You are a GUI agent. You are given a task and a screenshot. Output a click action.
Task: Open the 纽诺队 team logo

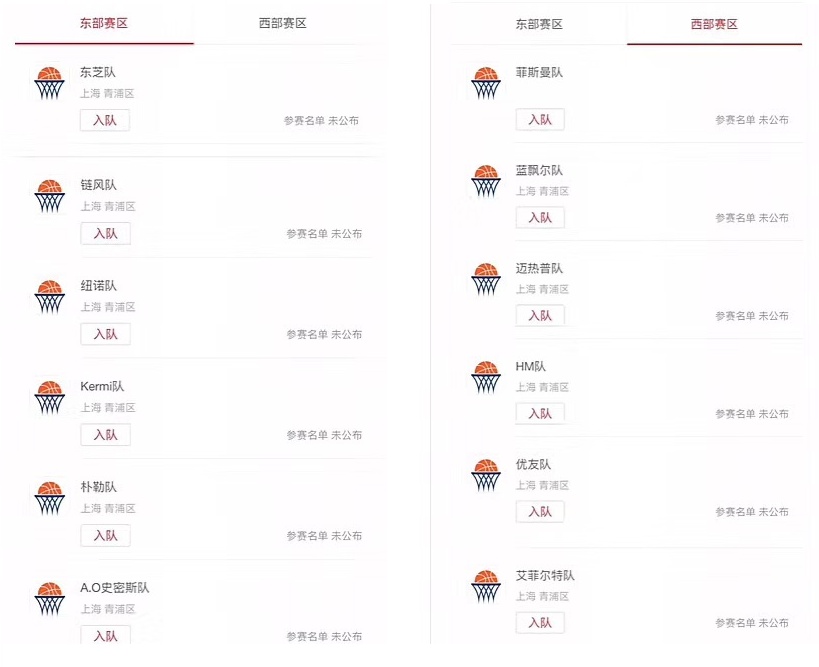pyautogui.click(x=50, y=297)
